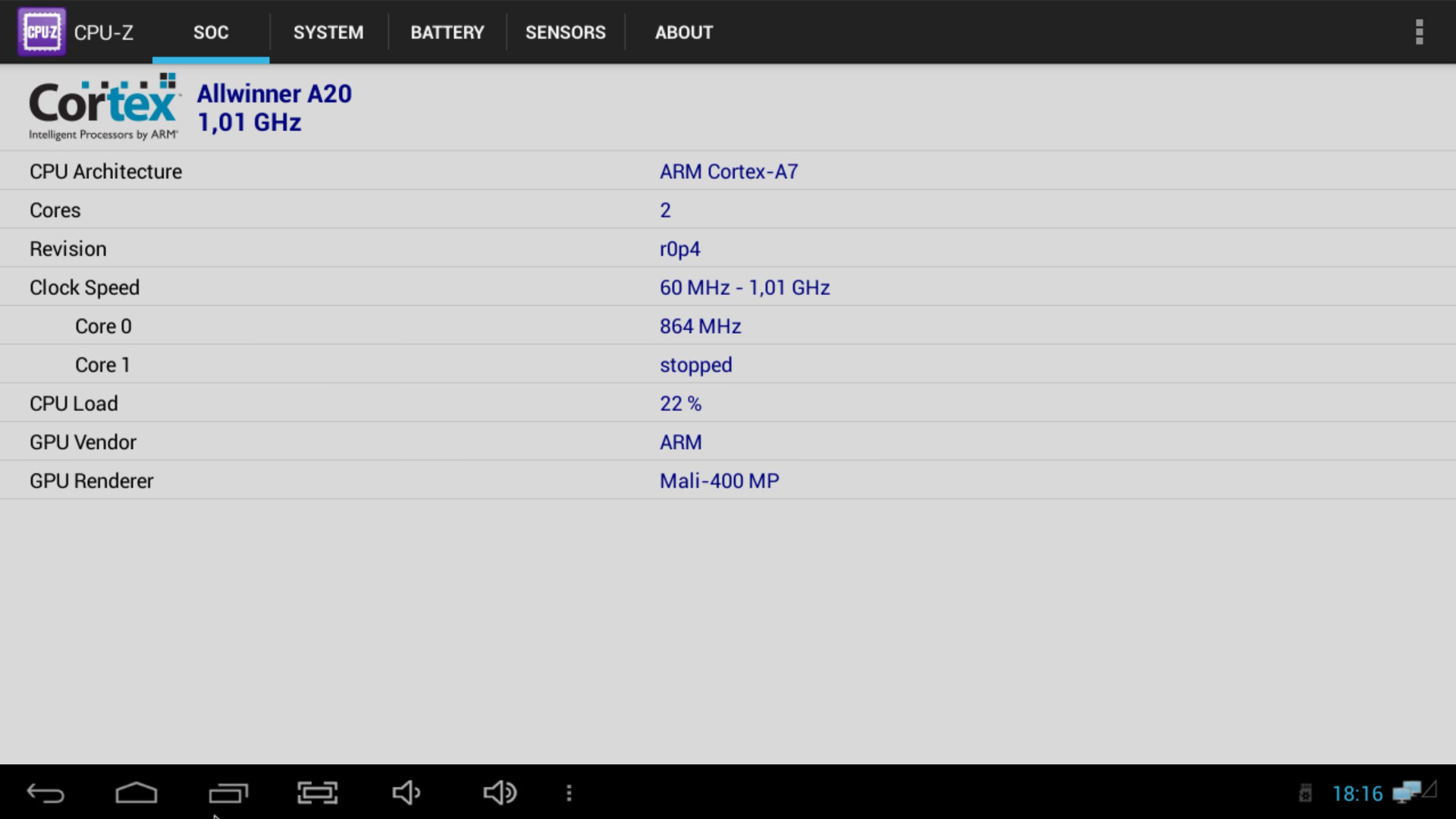Open the navbar three-dot menu
1456x819 pixels.
point(569,793)
